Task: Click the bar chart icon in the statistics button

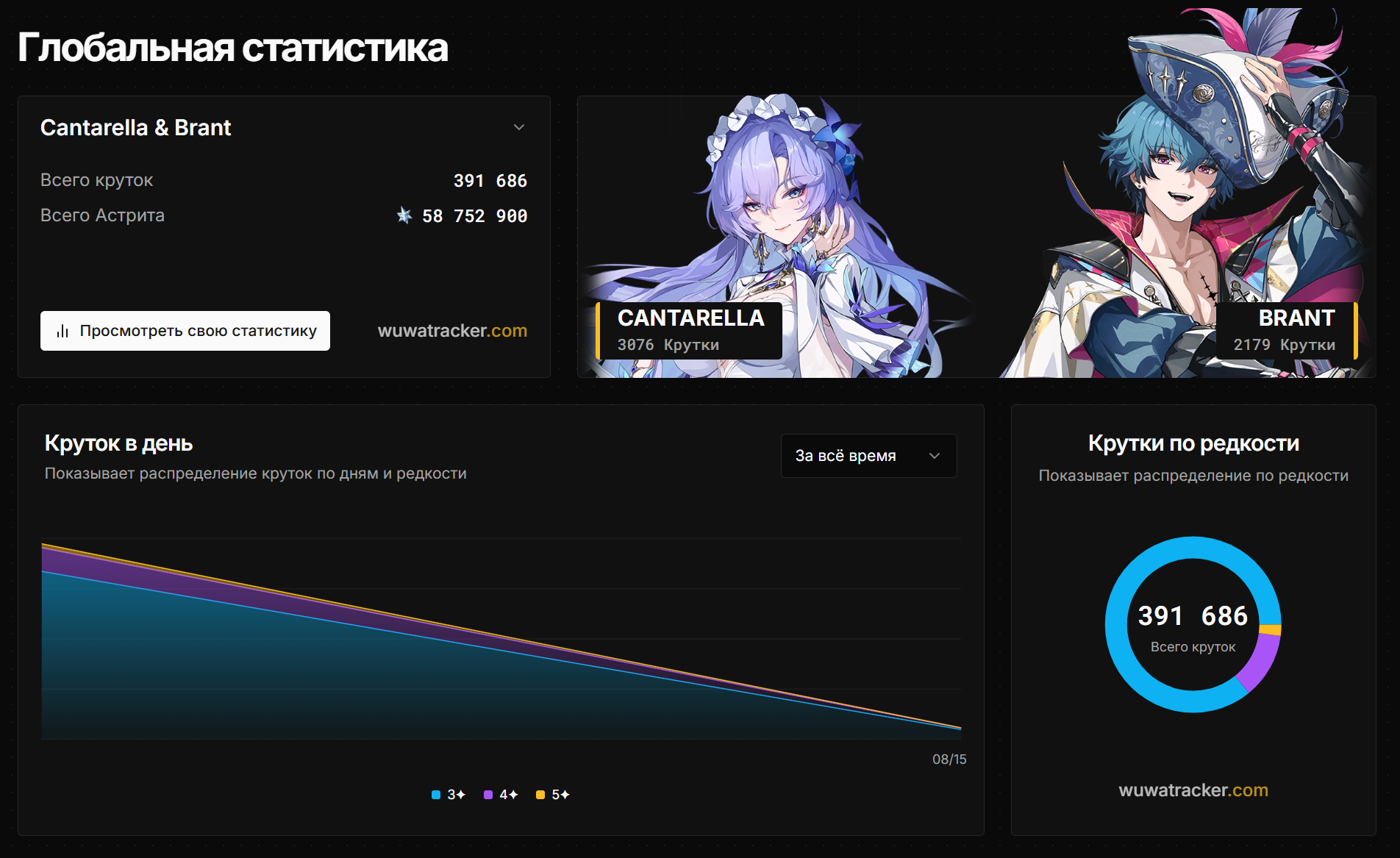Action: click(x=63, y=332)
